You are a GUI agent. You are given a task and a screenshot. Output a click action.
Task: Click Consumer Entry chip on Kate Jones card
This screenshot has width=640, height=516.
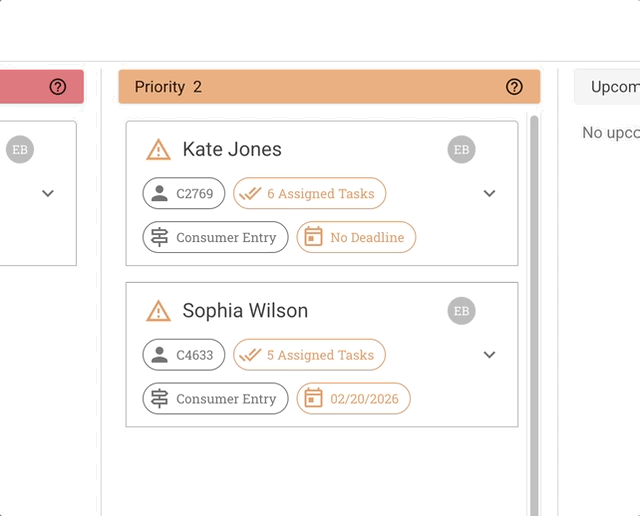coord(215,238)
